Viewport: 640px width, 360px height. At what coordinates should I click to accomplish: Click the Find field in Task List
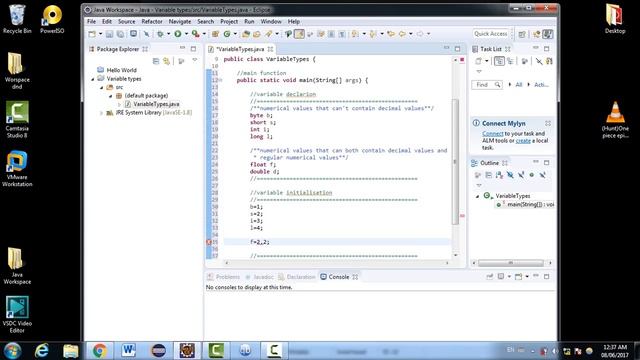[x=487, y=84]
